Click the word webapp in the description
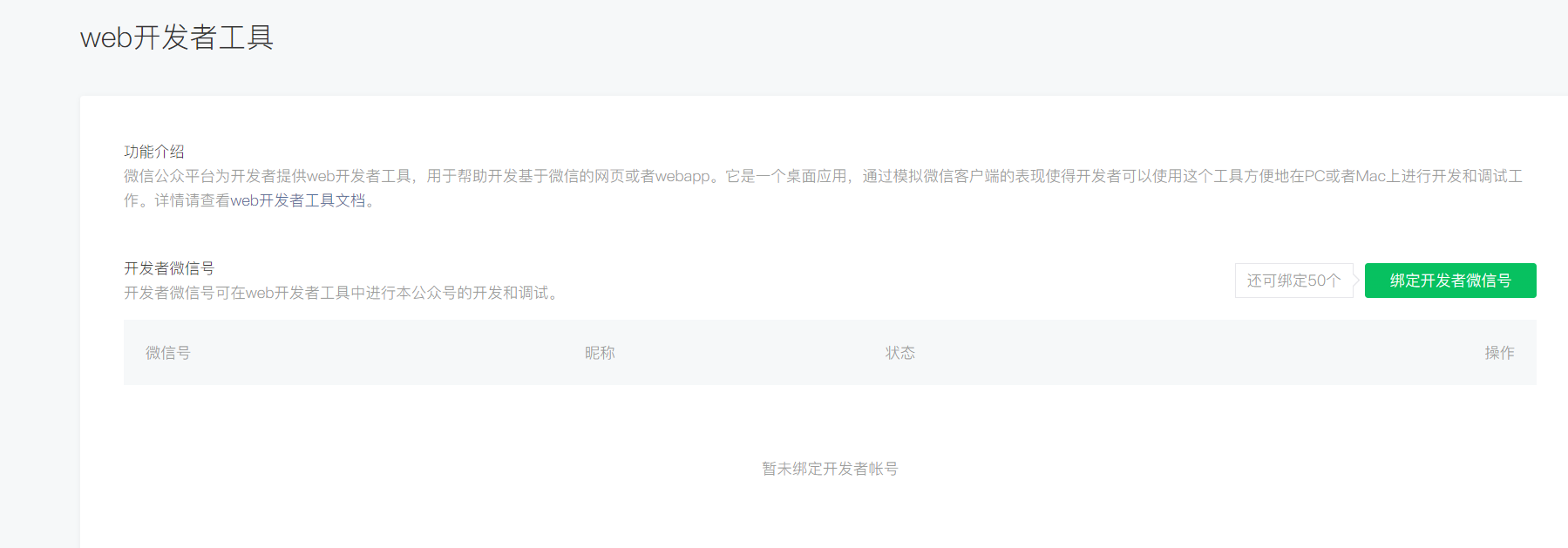This screenshot has height=548, width=1568. [682, 176]
